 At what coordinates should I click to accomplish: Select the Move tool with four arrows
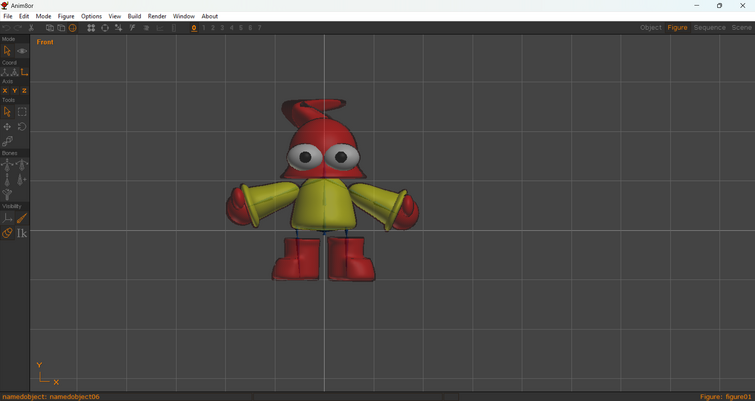click(x=7, y=127)
